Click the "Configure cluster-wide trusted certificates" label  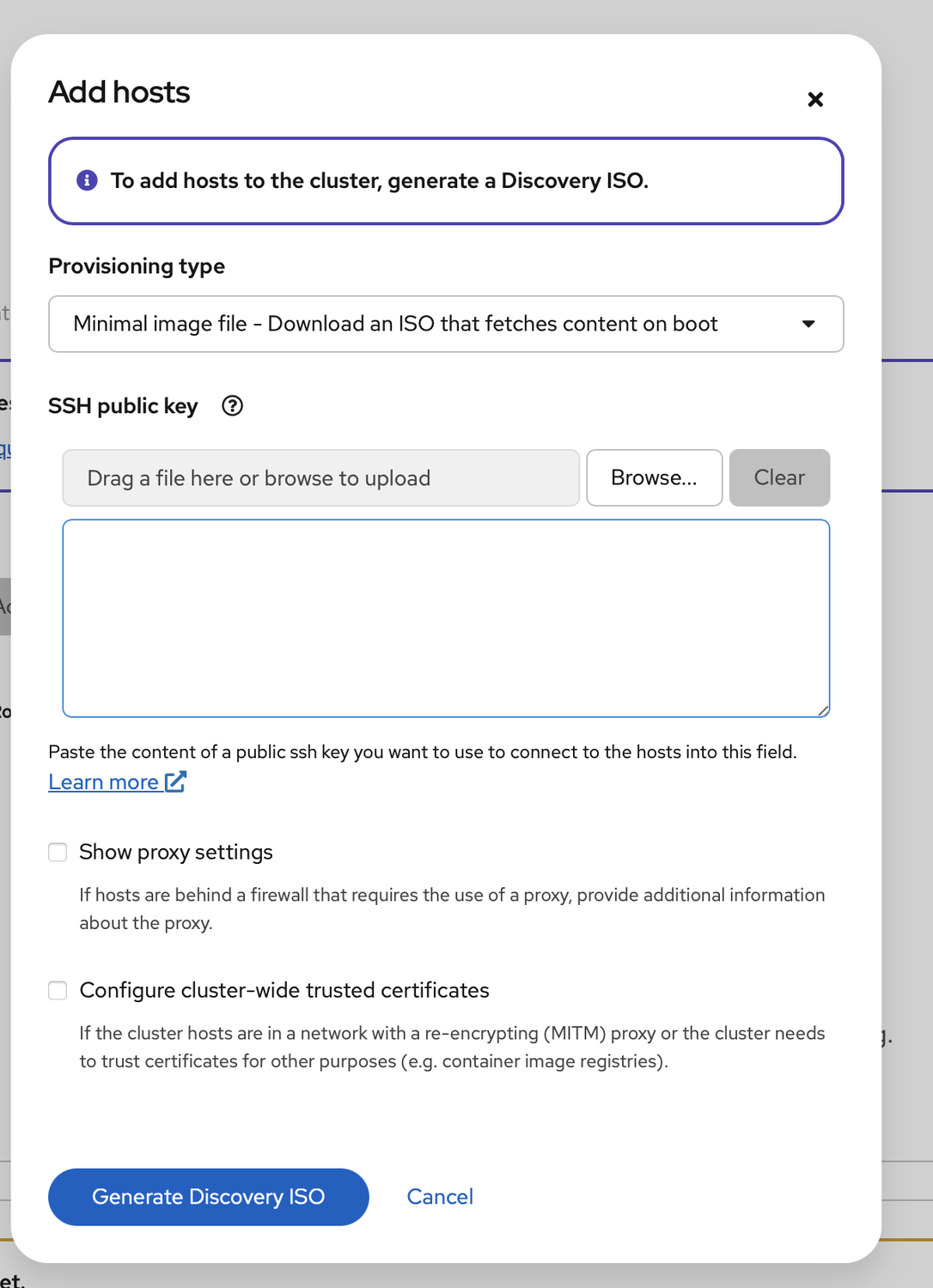(x=284, y=990)
